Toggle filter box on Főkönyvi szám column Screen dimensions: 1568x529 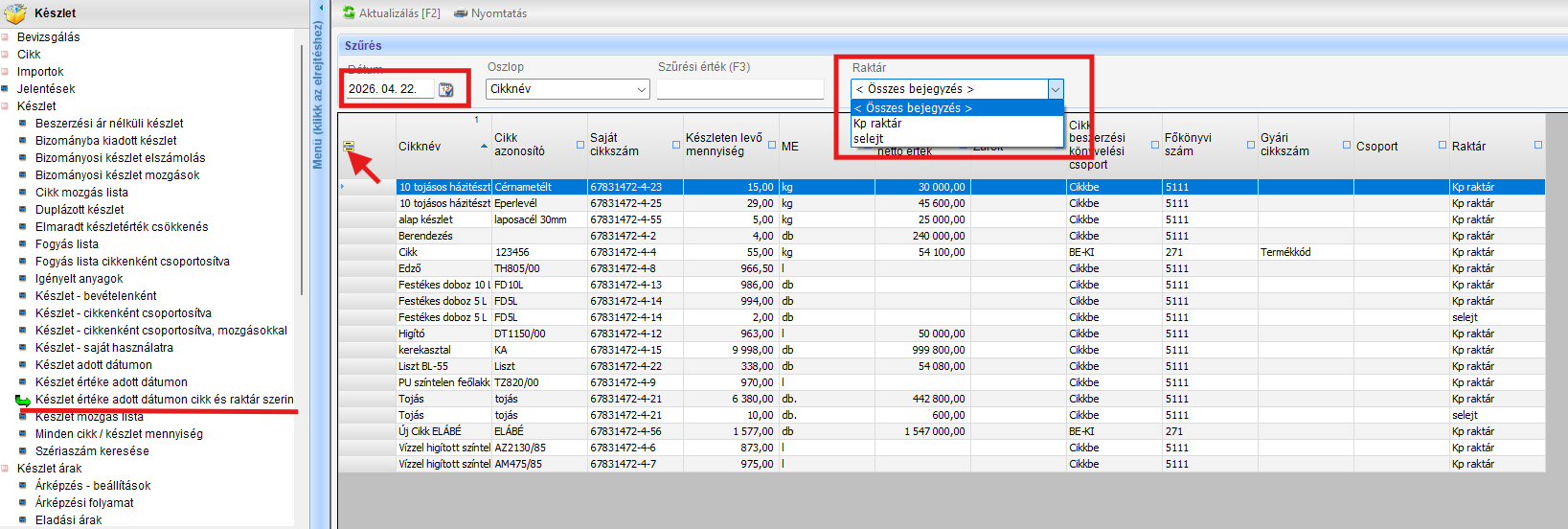[1250, 145]
